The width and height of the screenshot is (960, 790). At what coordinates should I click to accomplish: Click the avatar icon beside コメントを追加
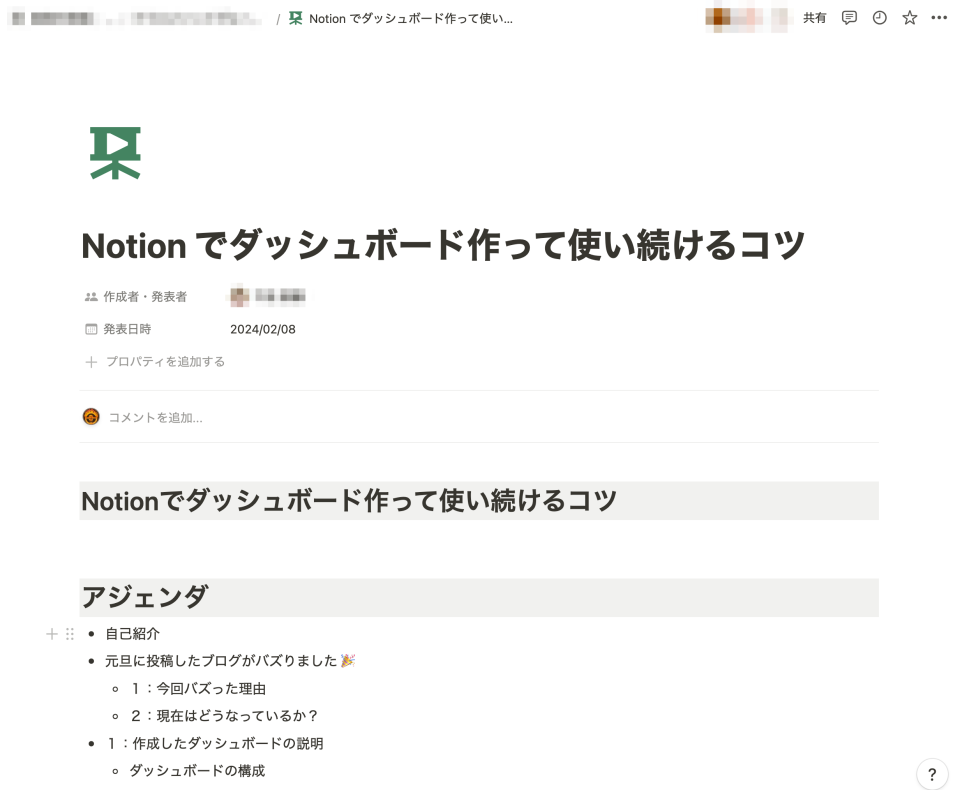(x=91, y=417)
